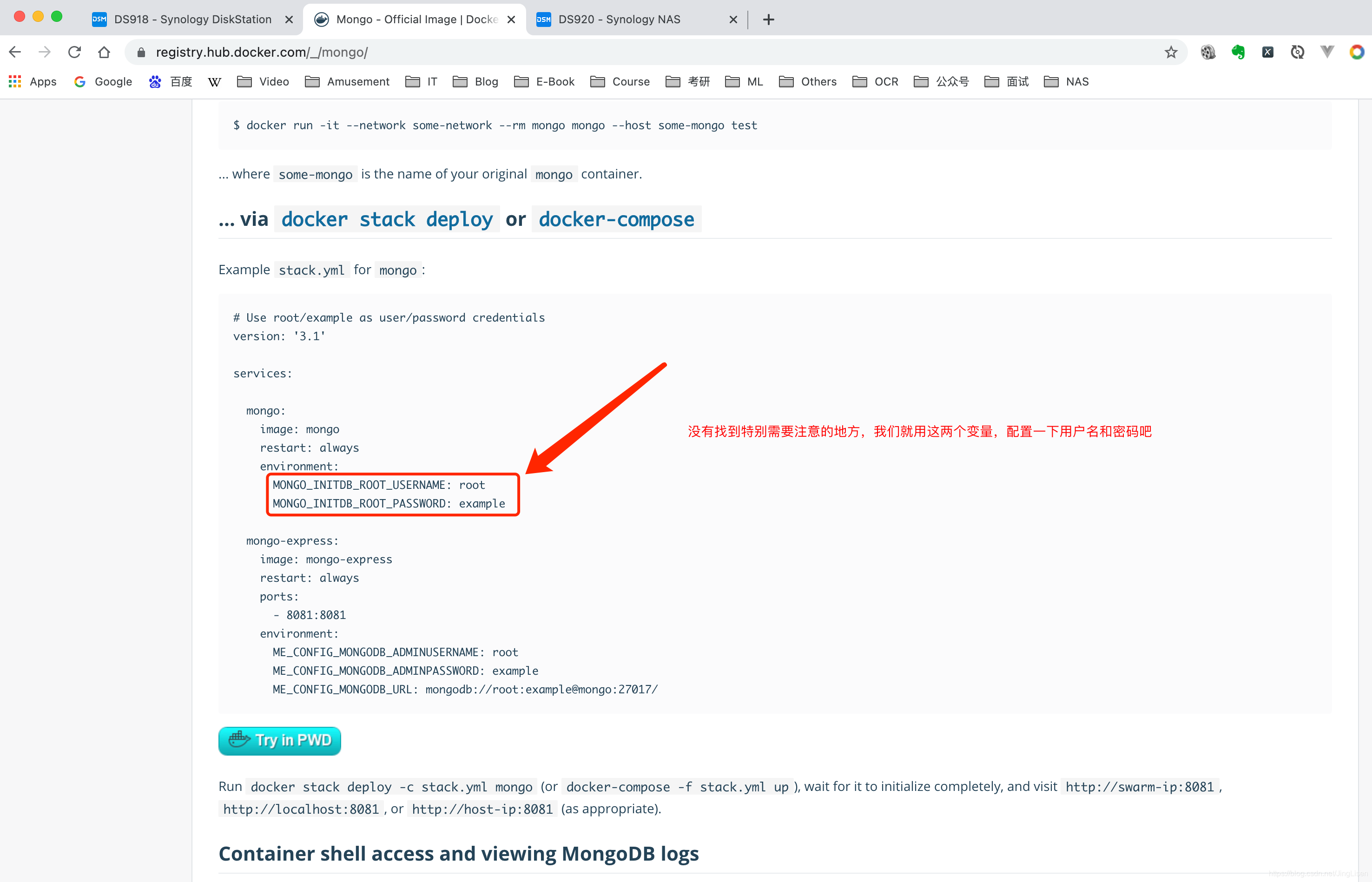Open the Apps grid shortcut
The image size is (1372, 882).
(33, 81)
